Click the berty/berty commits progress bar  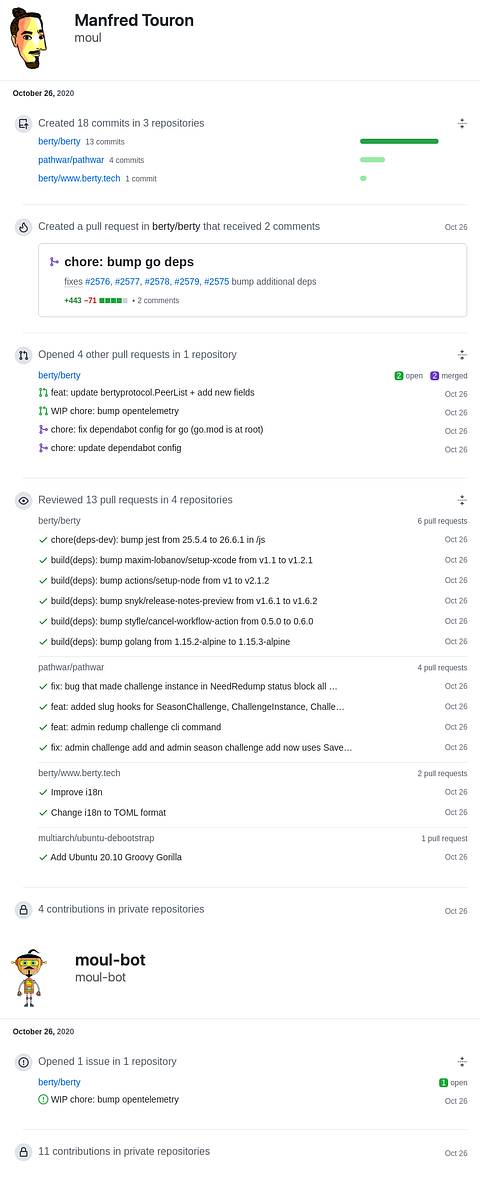[400, 141]
